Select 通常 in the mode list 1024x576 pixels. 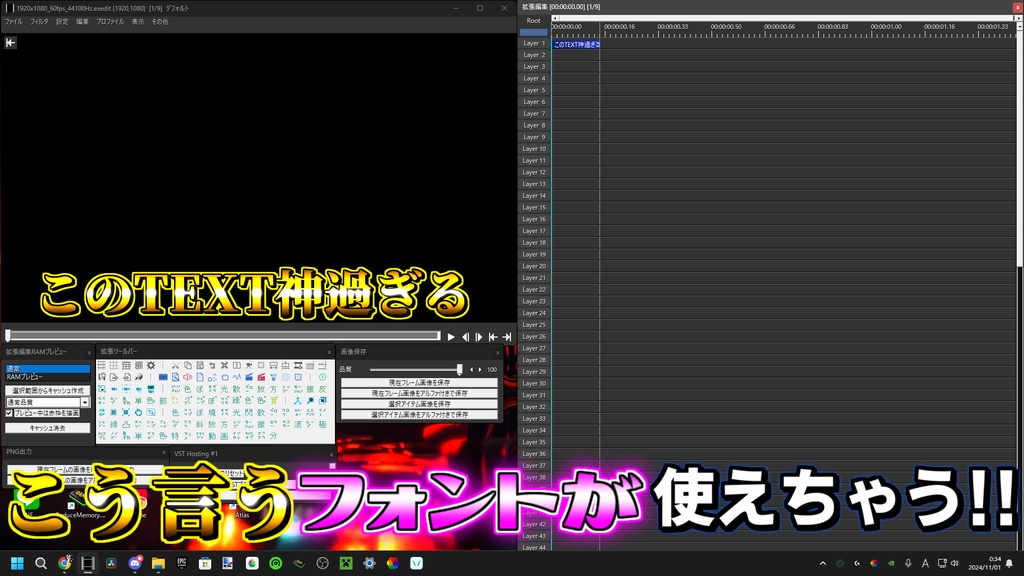point(48,369)
